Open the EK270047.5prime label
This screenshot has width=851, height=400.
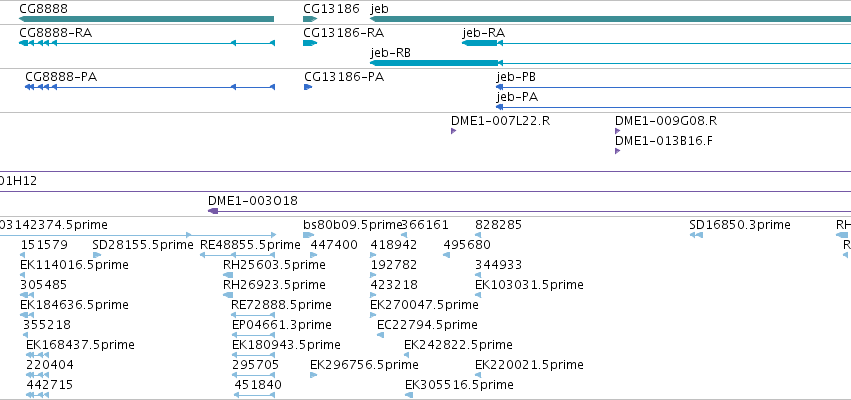pyautogui.click(x=424, y=304)
